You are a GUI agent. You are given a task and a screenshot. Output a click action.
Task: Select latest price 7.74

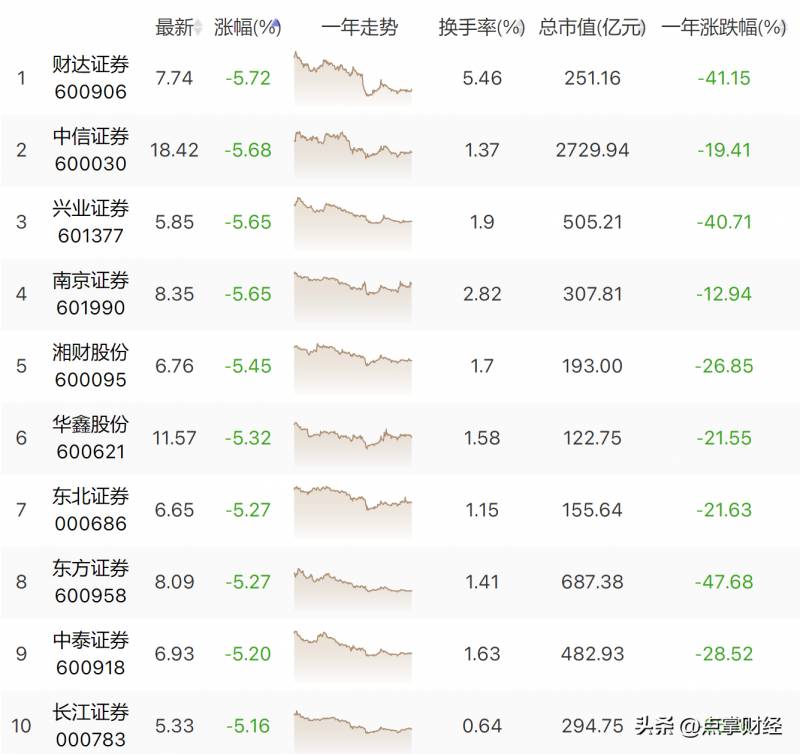[174, 78]
